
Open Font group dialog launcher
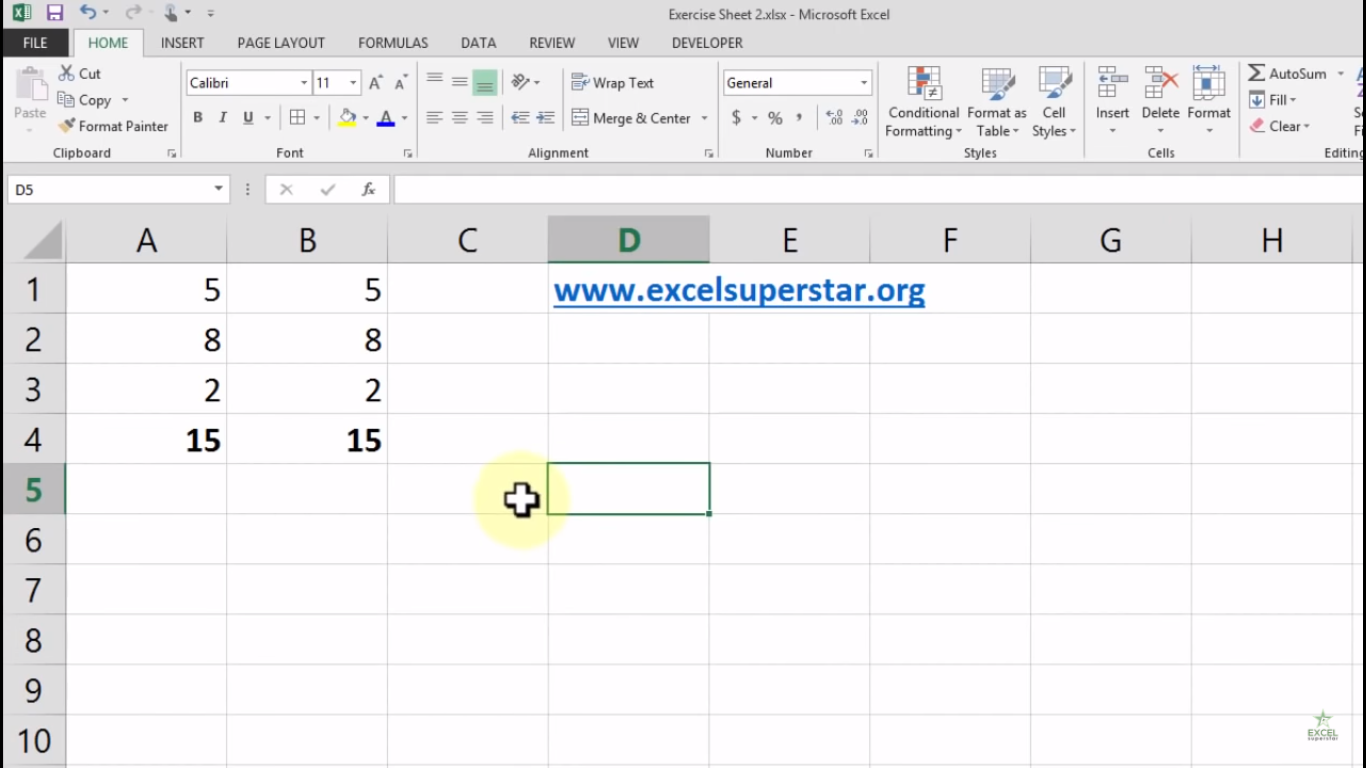click(407, 154)
